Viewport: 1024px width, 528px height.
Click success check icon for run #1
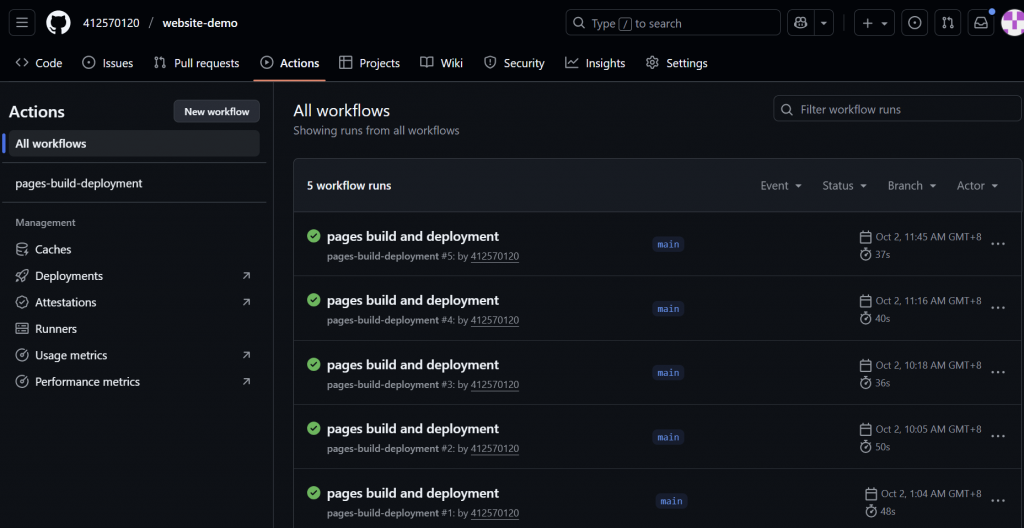point(313,493)
